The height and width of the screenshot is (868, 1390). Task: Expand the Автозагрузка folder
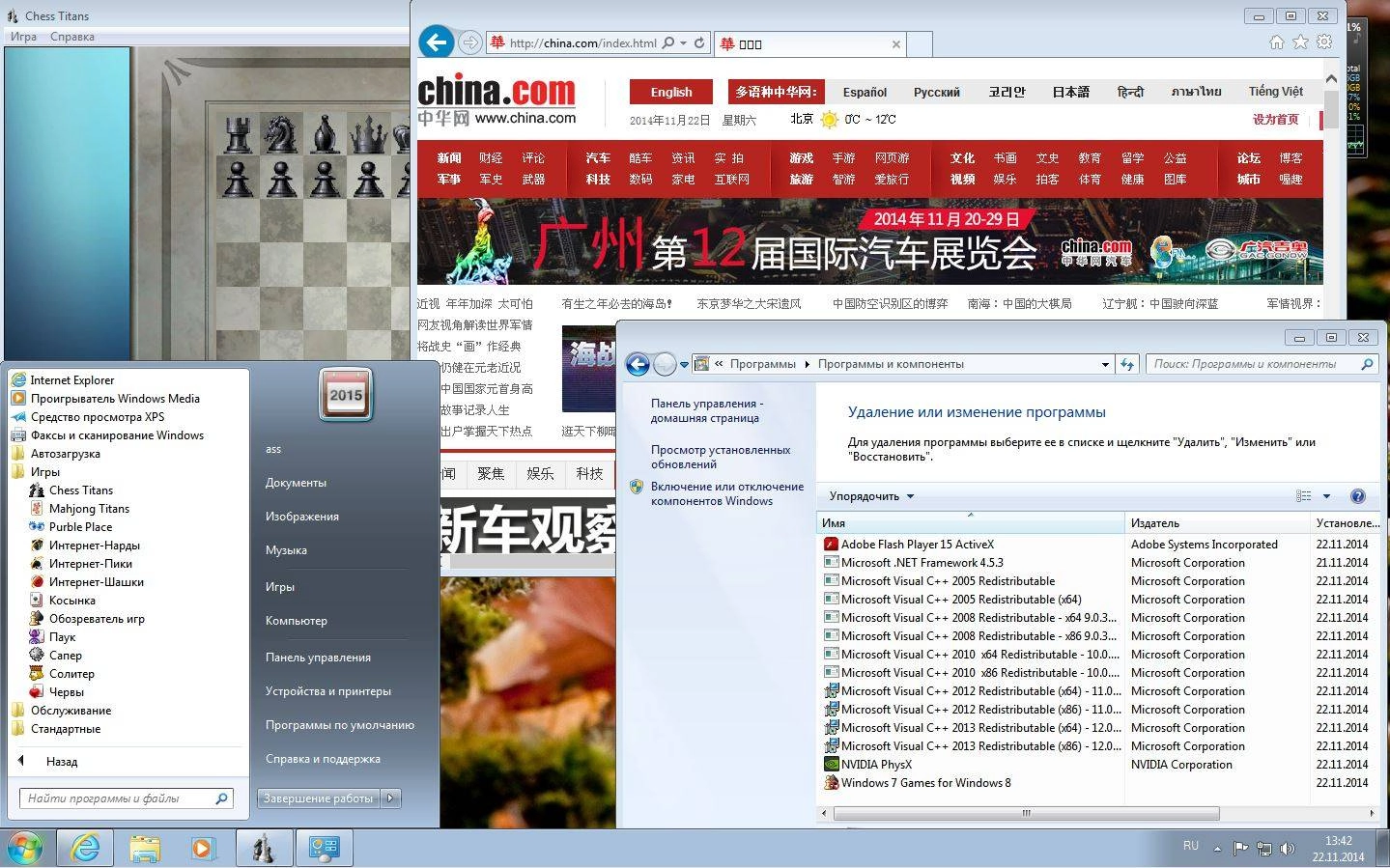(65, 454)
